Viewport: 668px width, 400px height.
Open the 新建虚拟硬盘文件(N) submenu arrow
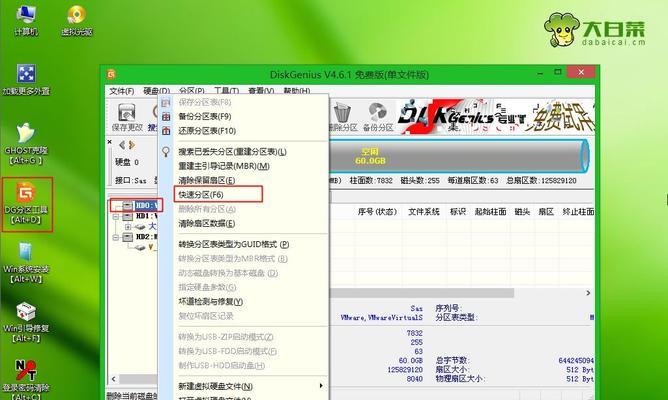(321, 386)
